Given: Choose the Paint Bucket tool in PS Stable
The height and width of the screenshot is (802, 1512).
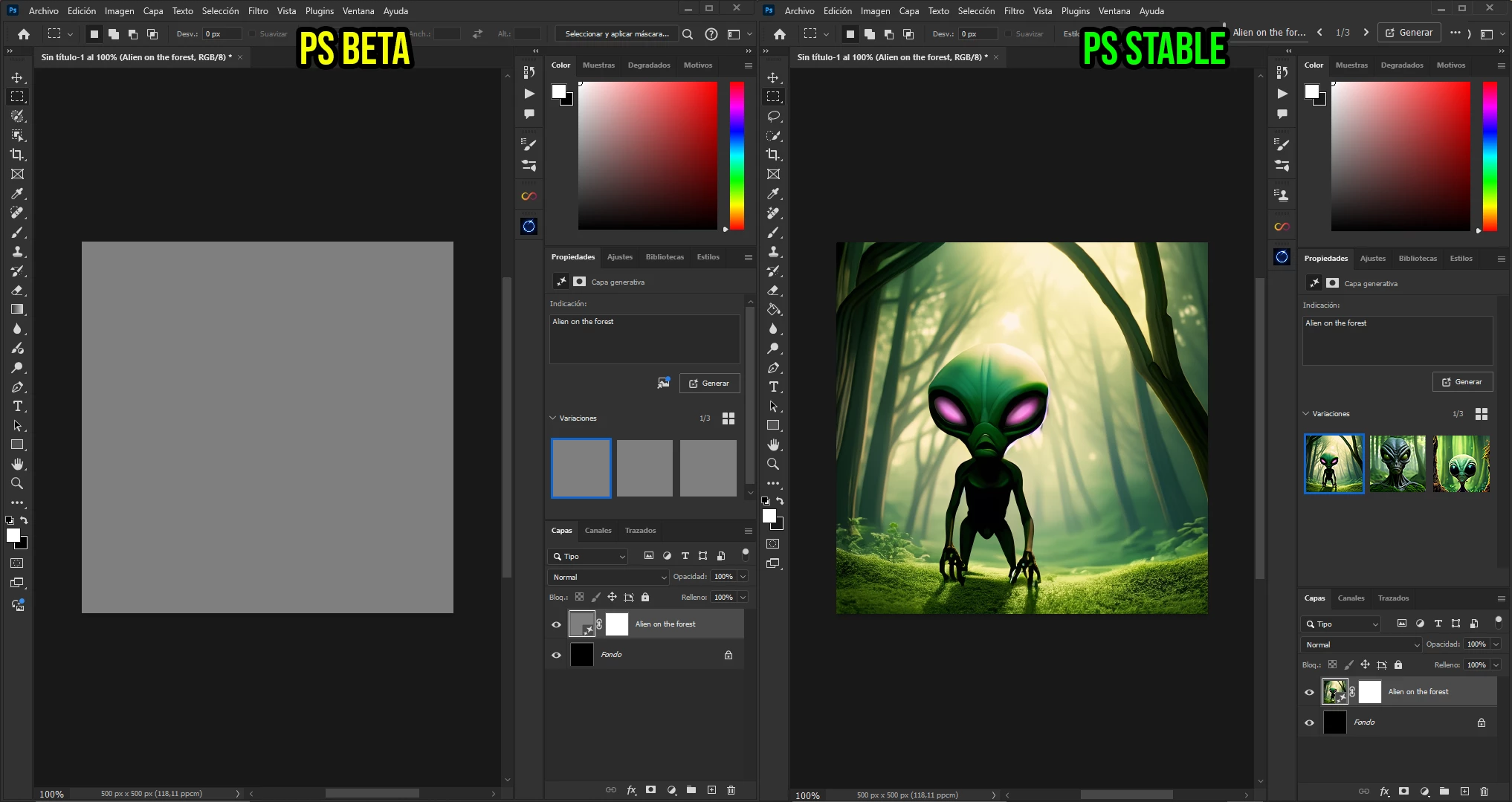Looking at the screenshot, I should pyautogui.click(x=773, y=309).
